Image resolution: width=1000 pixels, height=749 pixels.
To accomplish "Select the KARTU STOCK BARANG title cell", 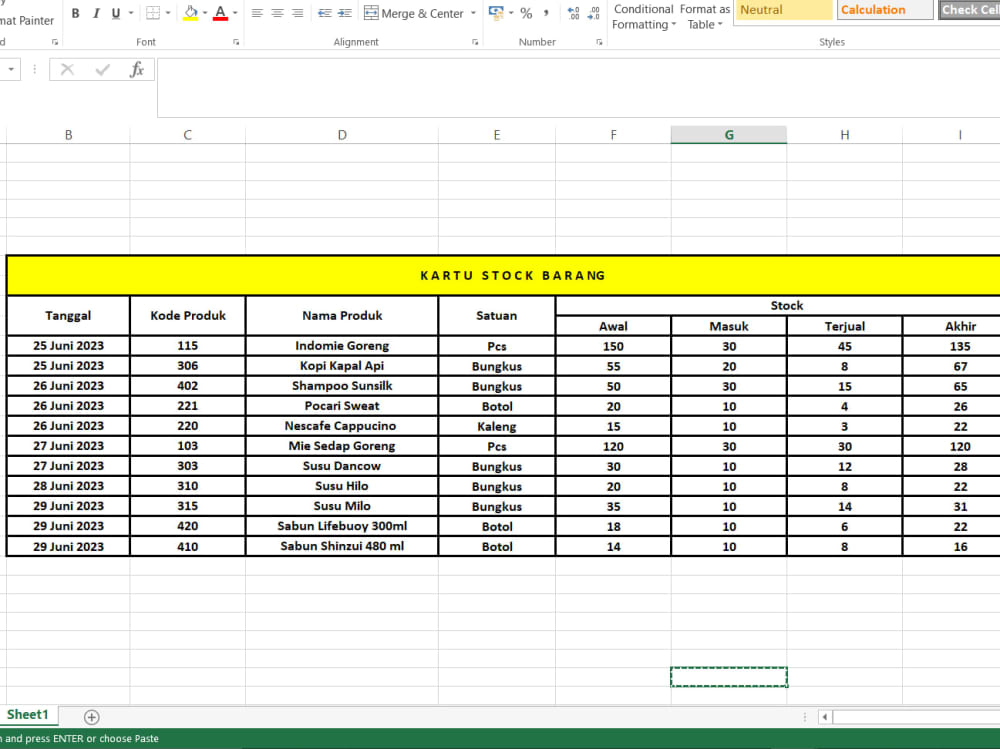I will [x=503, y=276].
